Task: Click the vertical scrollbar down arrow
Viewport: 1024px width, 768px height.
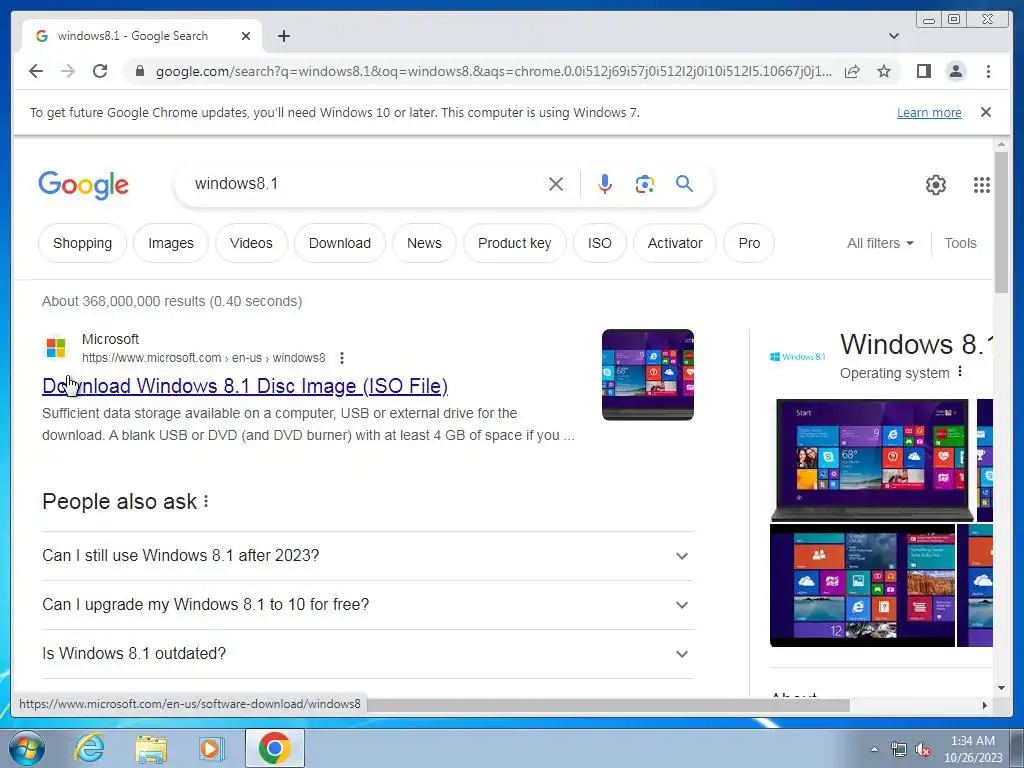Action: [x=1002, y=688]
